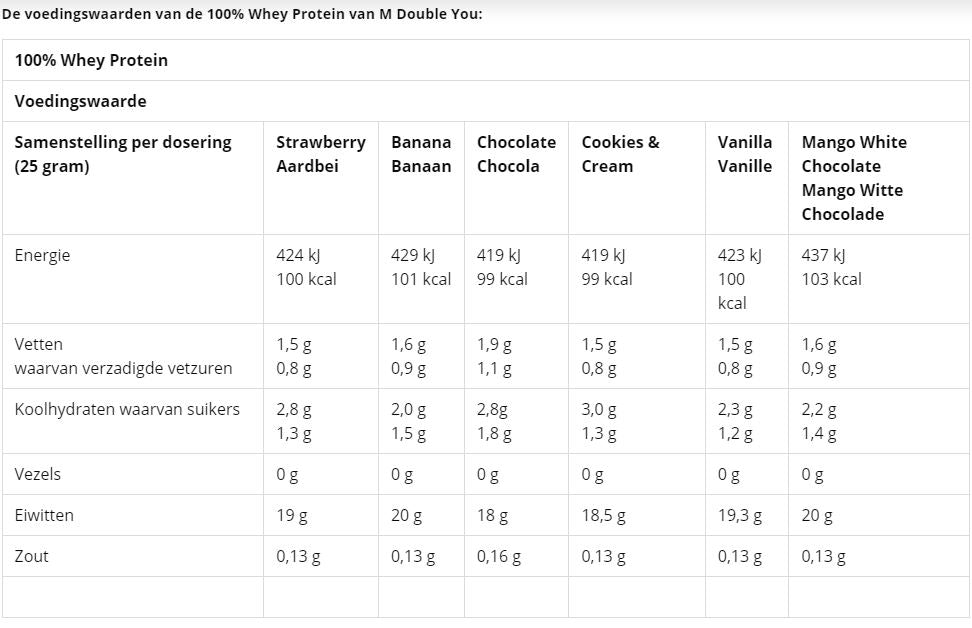The image size is (972, 628).
Task: Select the 'Vanilla Vanille' column header
Action: tap(745, 154)
